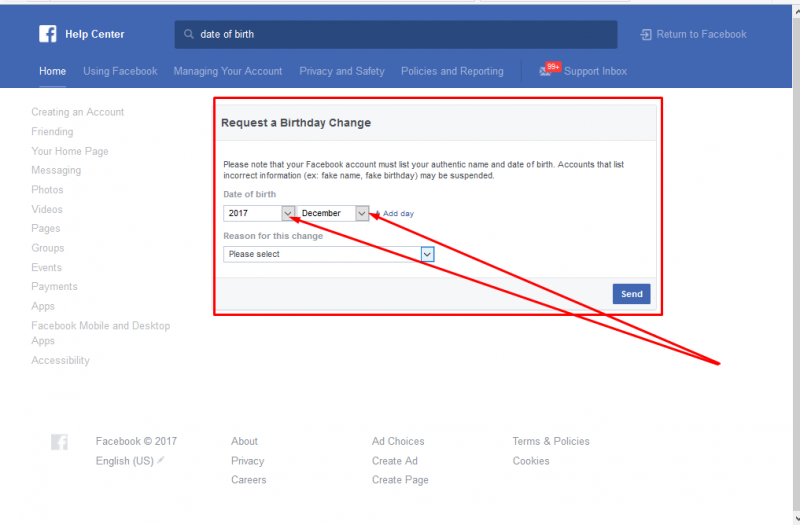The width and height of the screenshot is (800, 525).
Task: Open the Using Facebook menu
Action: [120, 71]
